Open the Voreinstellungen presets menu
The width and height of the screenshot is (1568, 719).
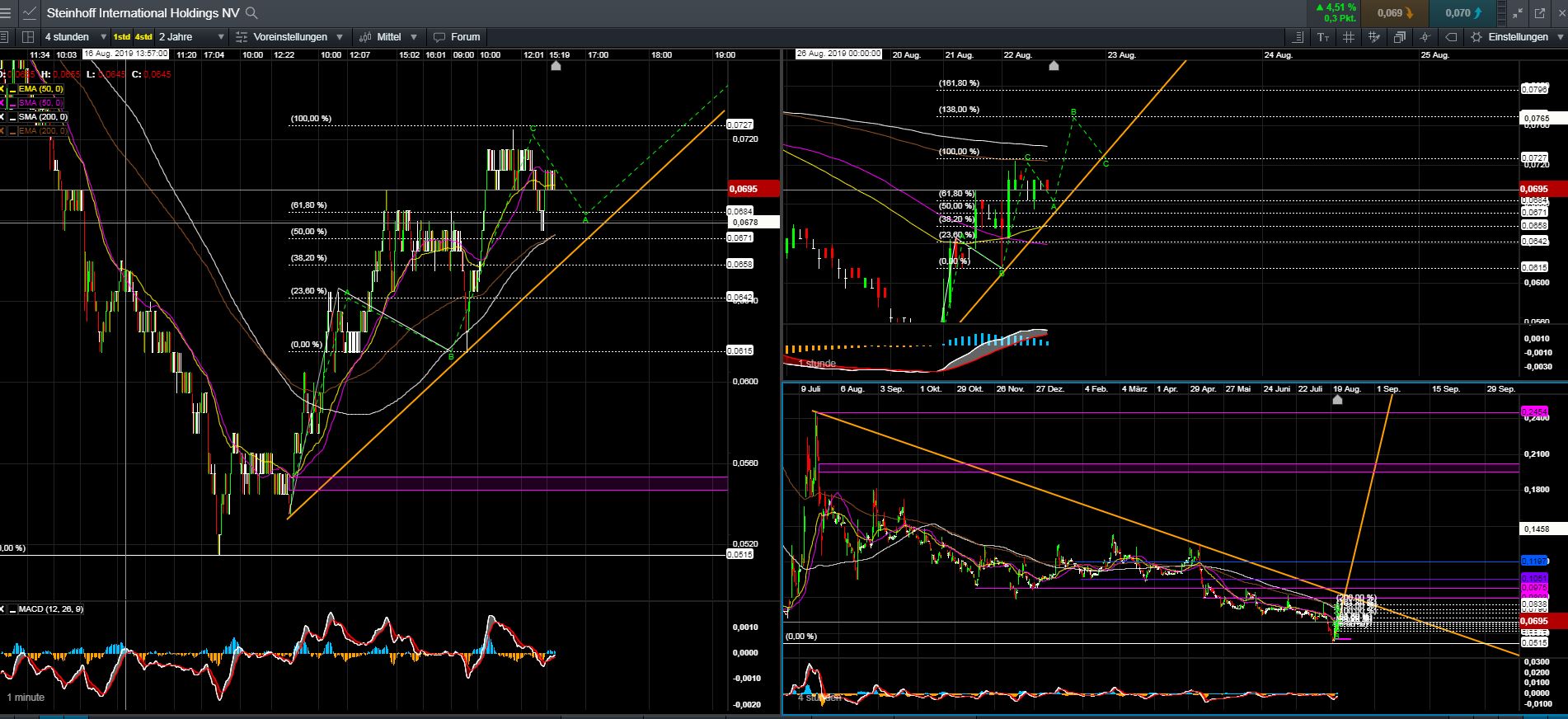(289, 37)
